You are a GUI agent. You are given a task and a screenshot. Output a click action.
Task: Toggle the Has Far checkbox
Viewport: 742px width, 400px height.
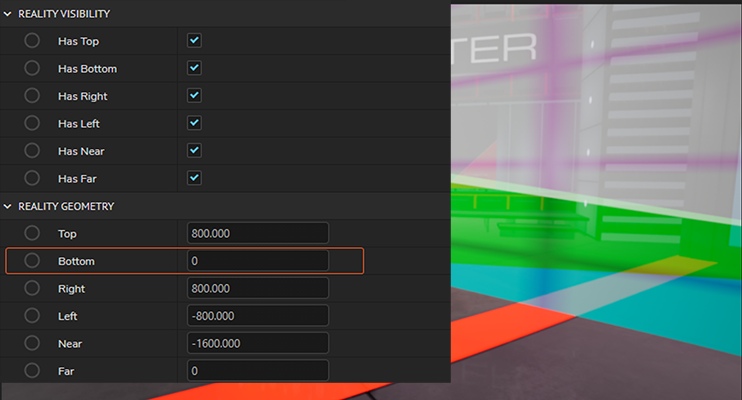pos(195,178)
